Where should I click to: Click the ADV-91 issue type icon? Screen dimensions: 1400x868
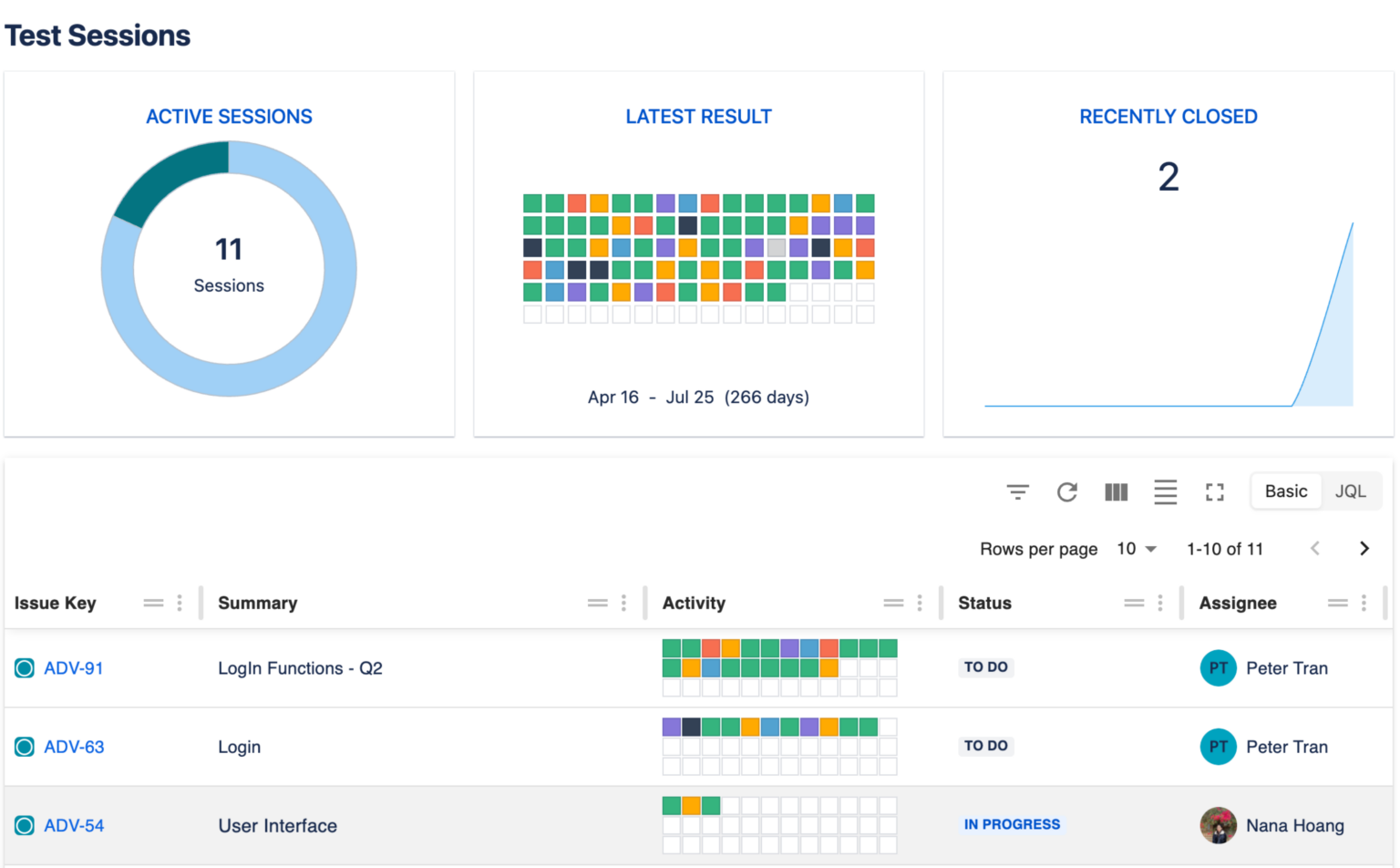pos(25,667)
